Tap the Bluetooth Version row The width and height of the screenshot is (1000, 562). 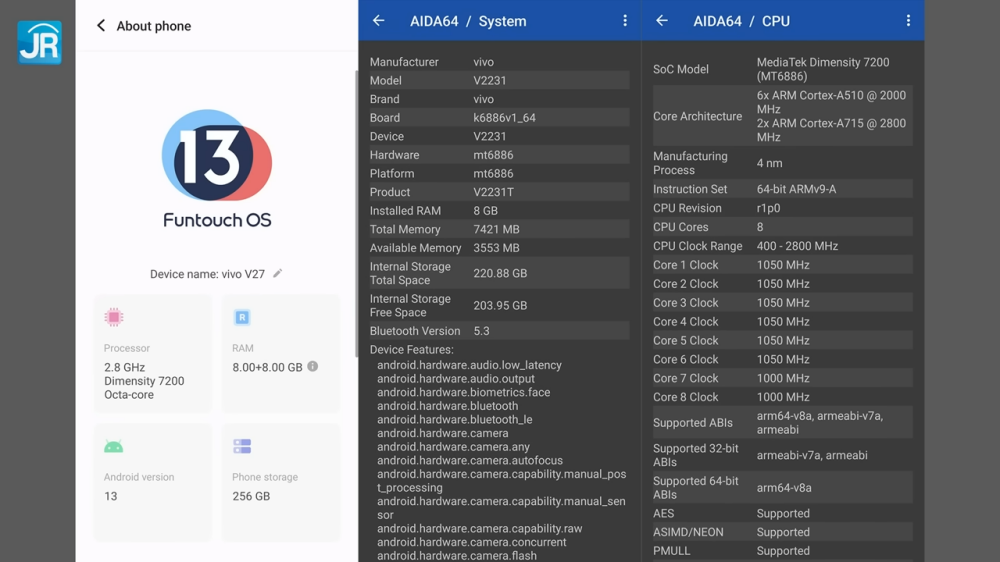(x=498, y=331)
